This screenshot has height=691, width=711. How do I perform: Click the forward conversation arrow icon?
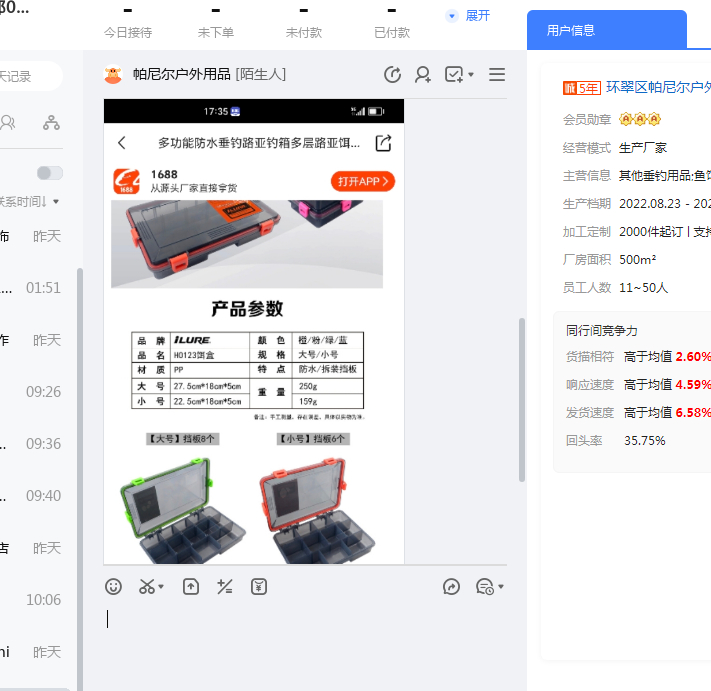pos(451,587)
